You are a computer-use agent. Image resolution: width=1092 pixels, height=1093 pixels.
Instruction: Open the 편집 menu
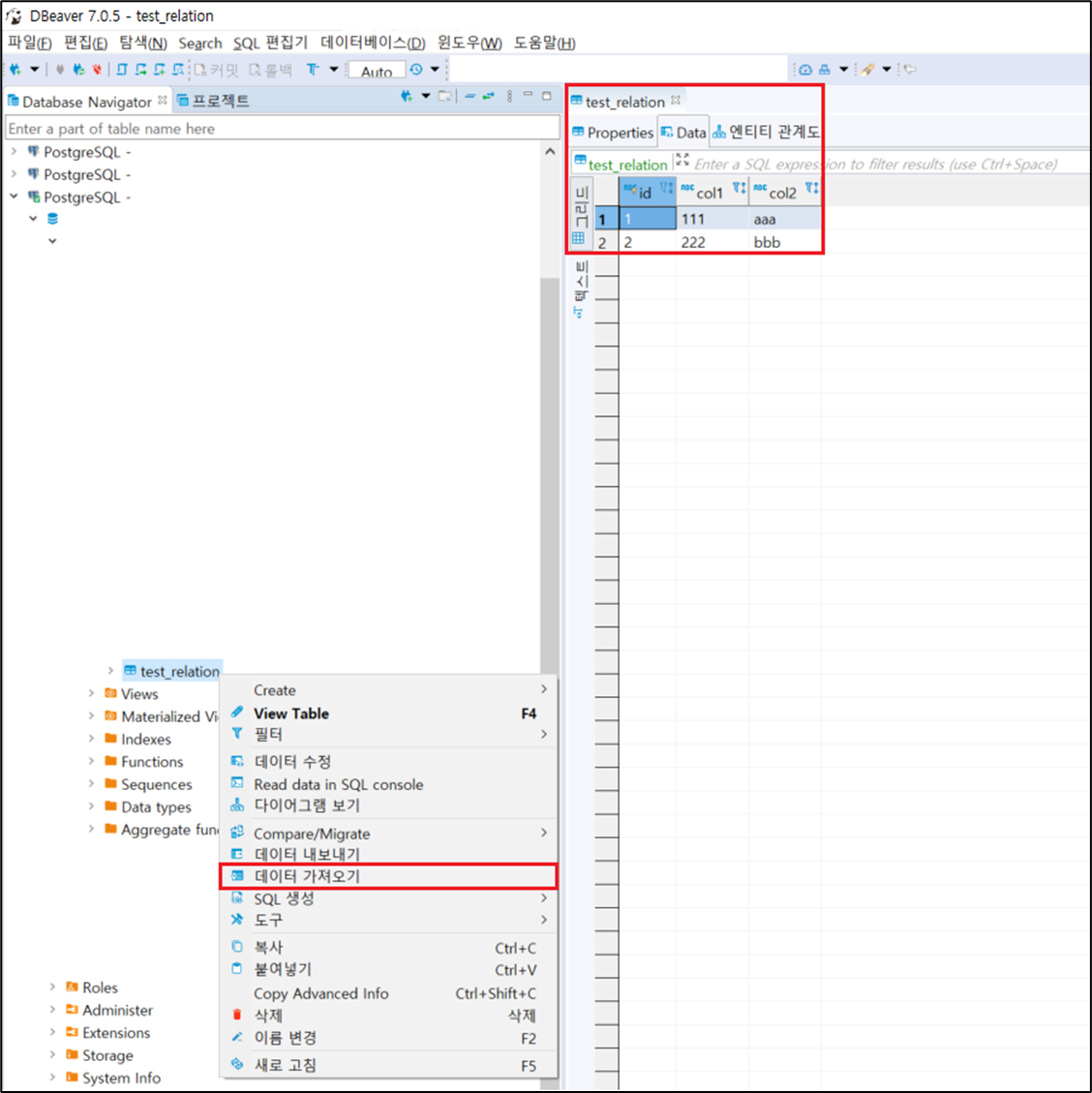85,43
